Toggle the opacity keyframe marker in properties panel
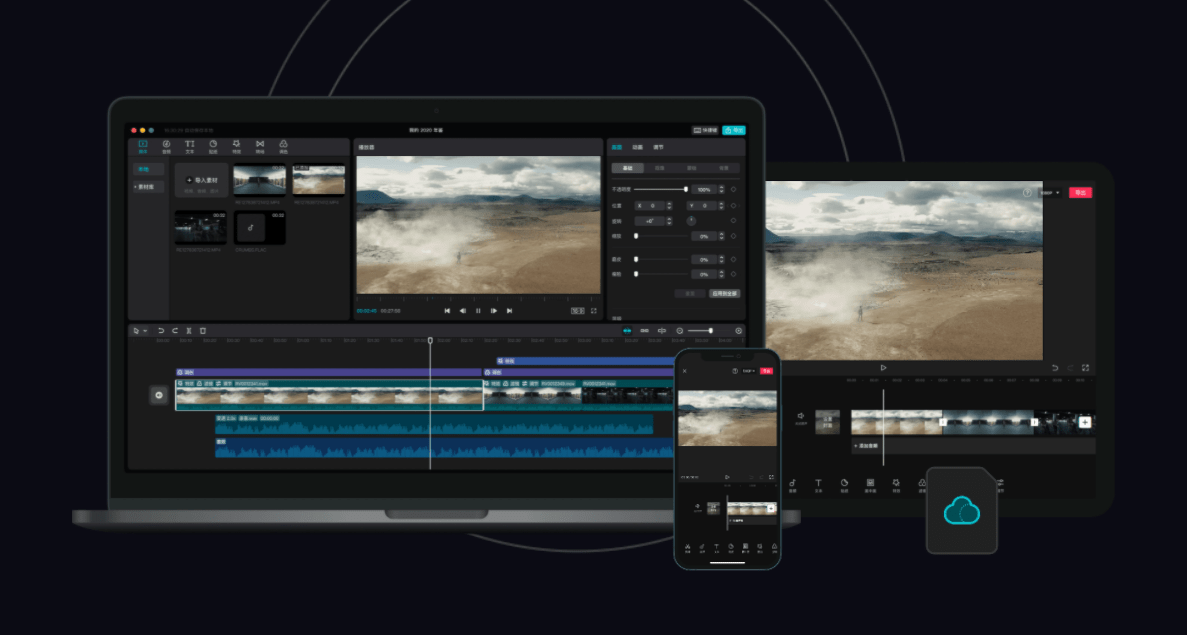Screen dimensions: 1187x635 [x=733, y=189]
